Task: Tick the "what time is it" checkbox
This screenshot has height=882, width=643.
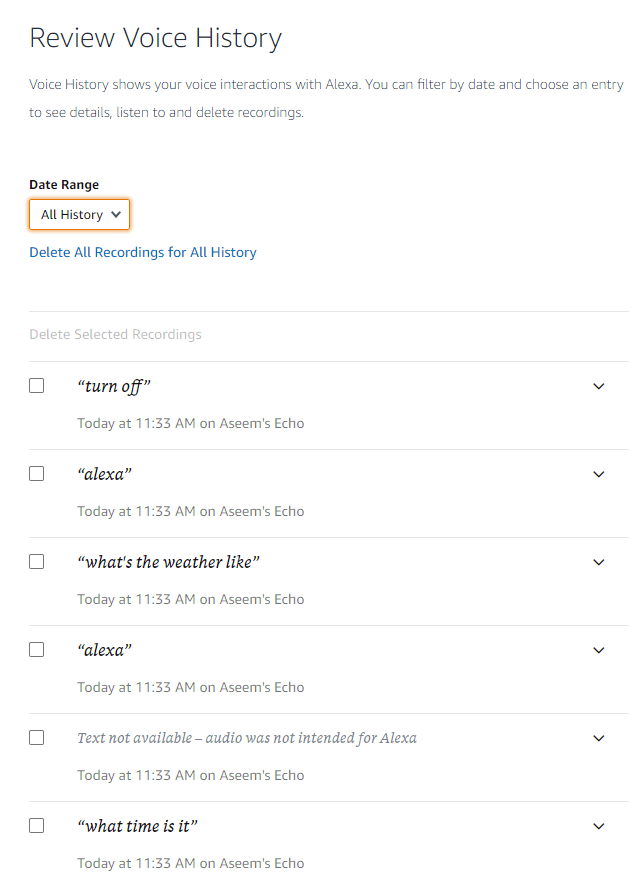Action: (x=37, y=826)
